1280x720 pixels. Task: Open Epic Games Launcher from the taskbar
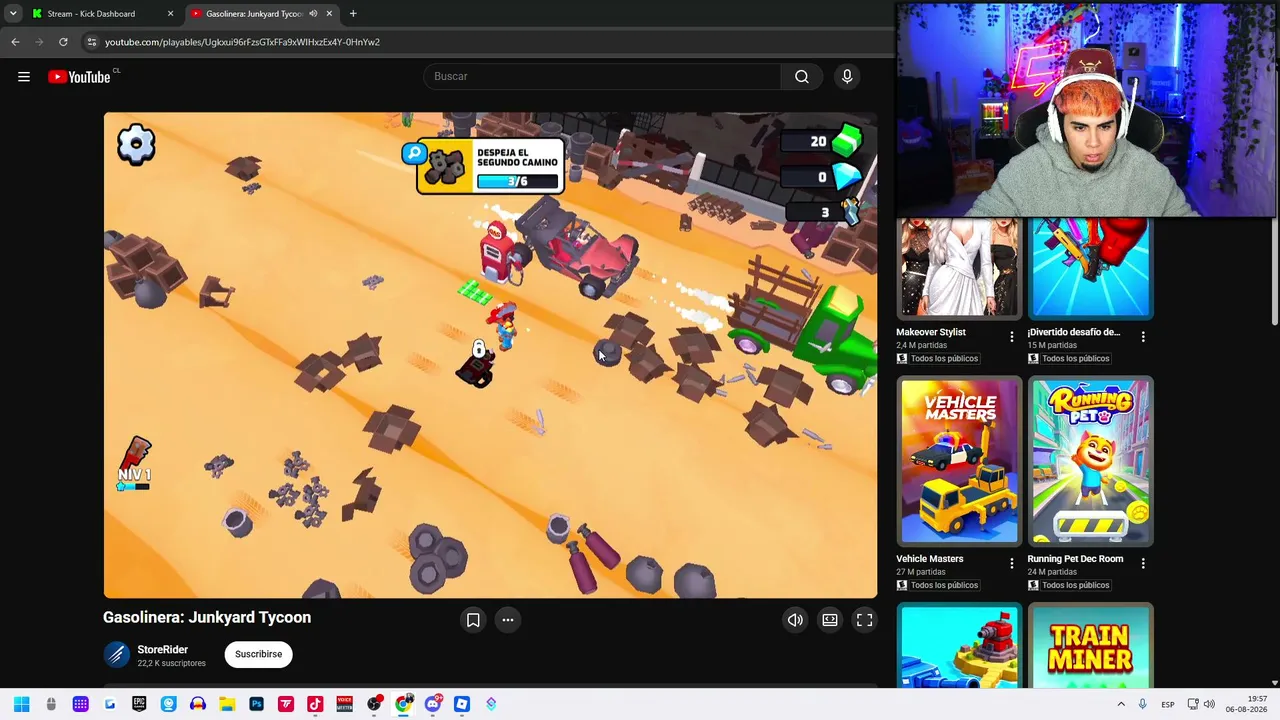click(139, 704)
